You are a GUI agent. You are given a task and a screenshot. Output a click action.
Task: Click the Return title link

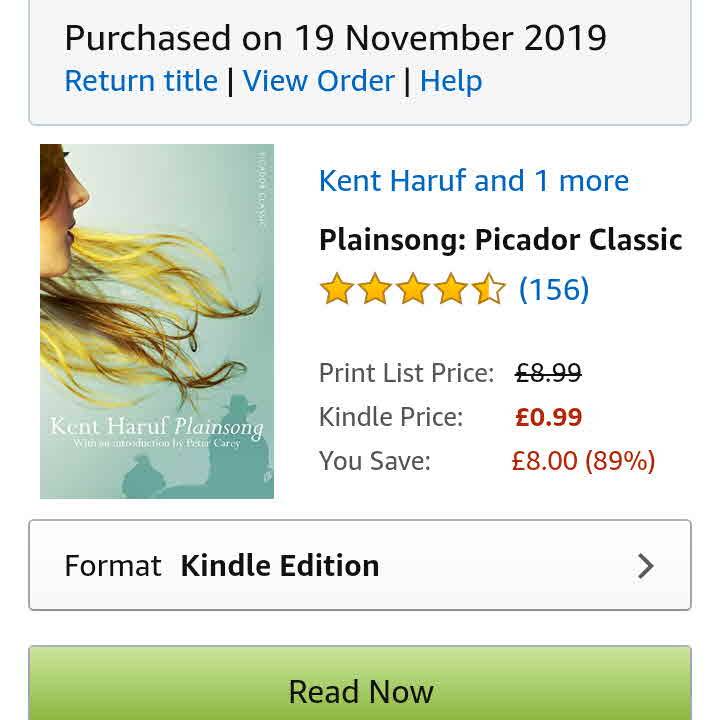[141, 81]
